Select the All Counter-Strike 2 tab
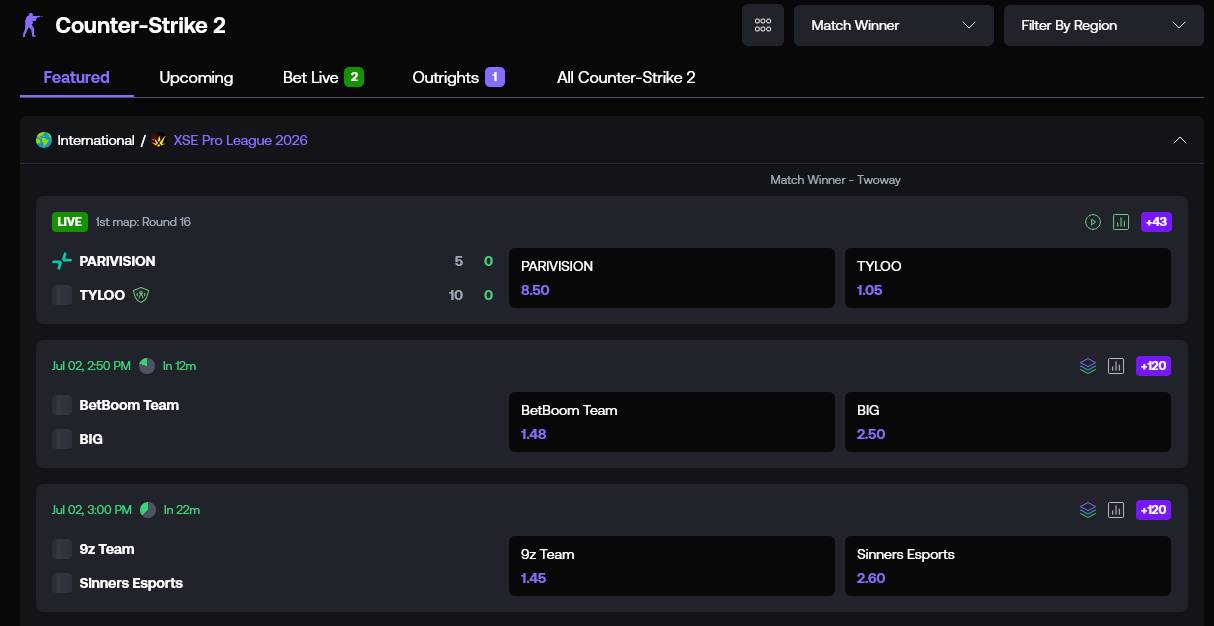 (626, 77)
